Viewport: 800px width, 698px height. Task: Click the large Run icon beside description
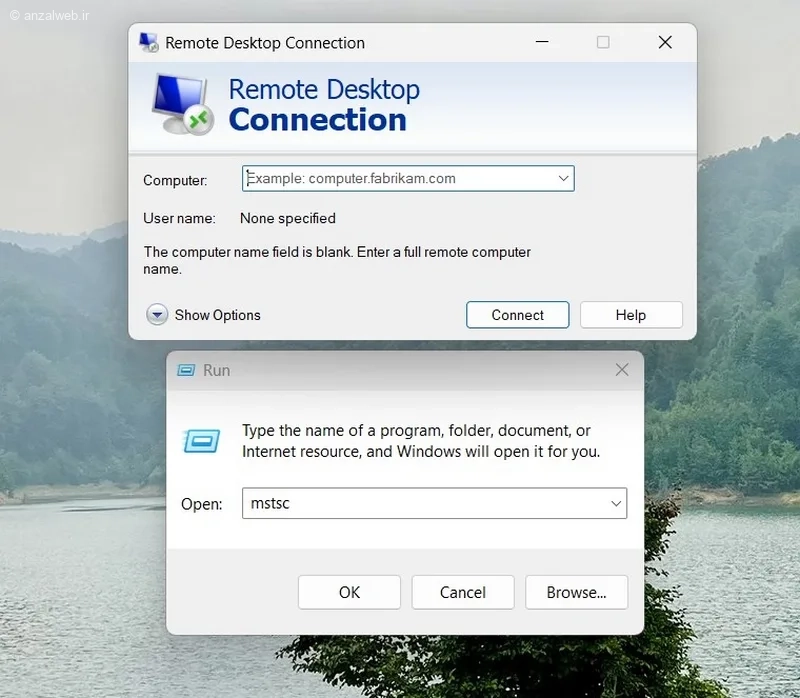[x=201, y=441]
